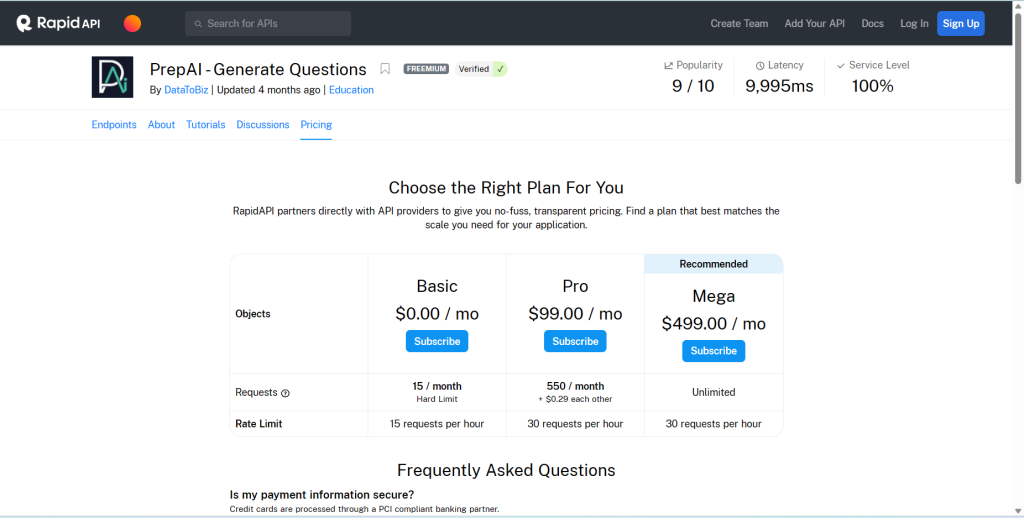This screenshot has height=518, width=1024.
Task: Click the Latency clock icon
Action: tap(760, 65)
